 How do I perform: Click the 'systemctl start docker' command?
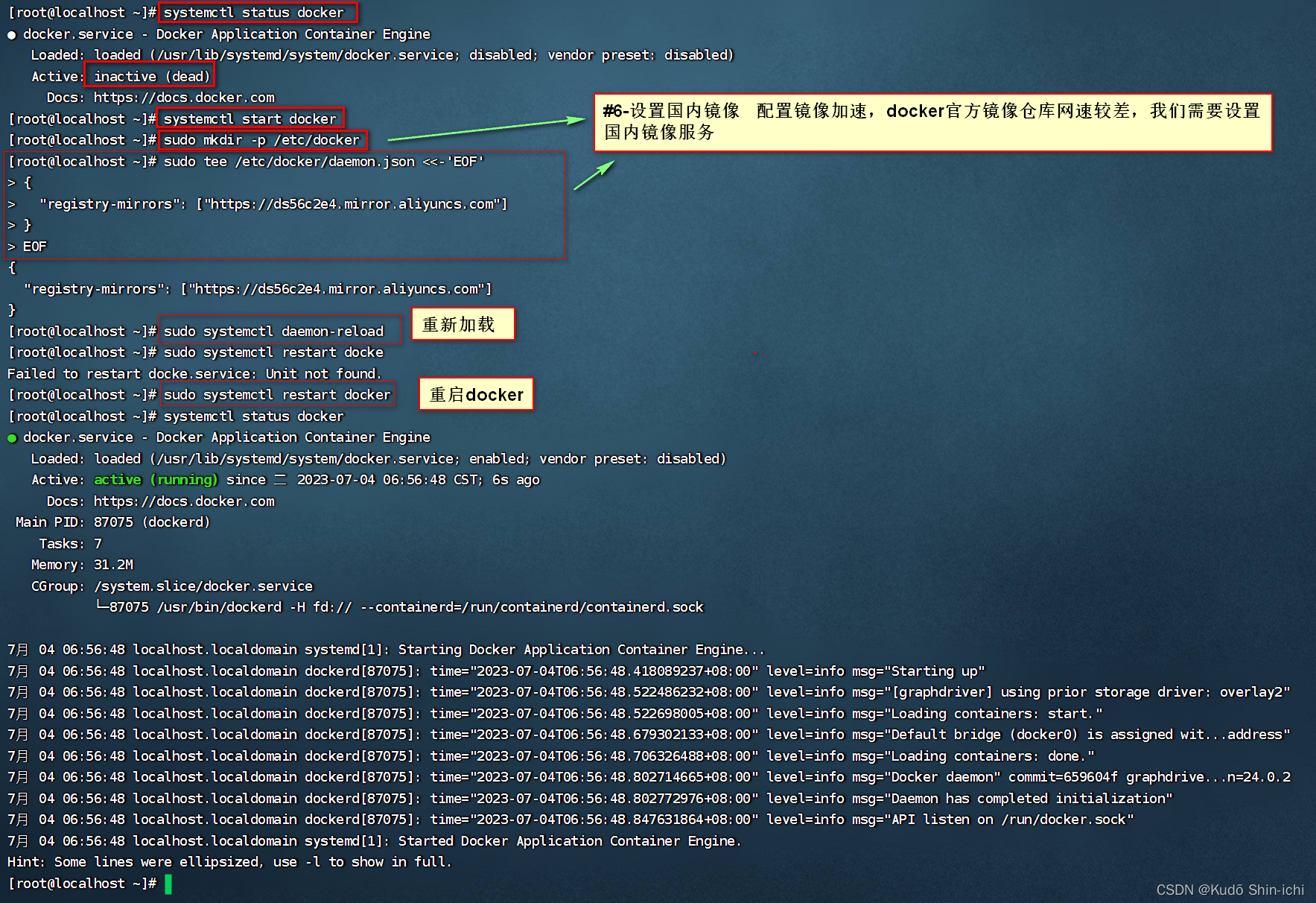tap(250, 118)
